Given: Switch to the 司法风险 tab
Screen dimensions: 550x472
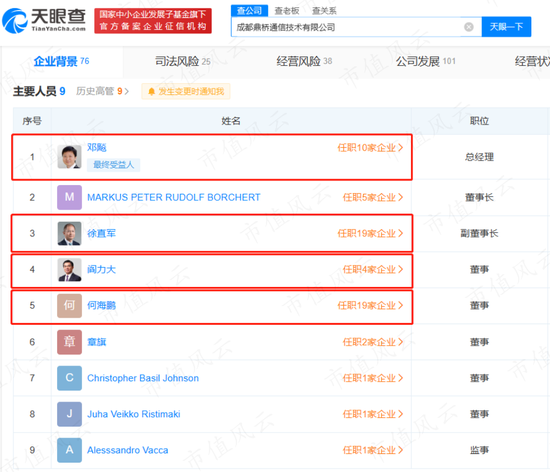Looking at the screenshot, I should point(183,61).
